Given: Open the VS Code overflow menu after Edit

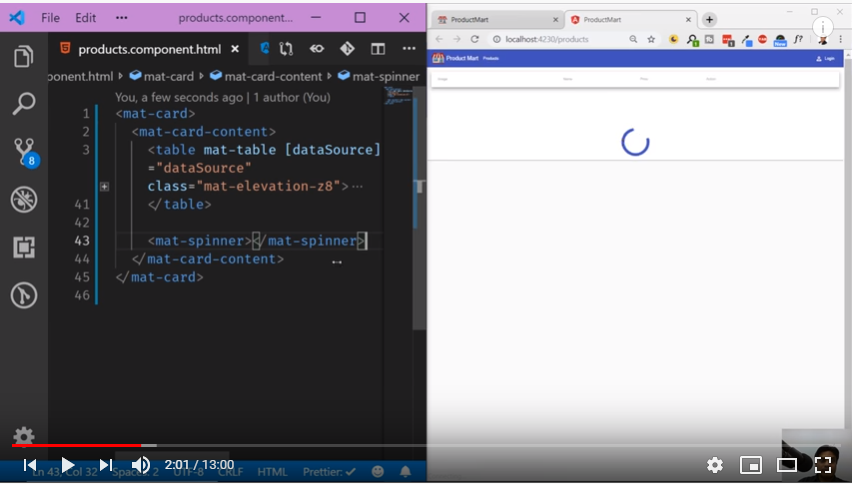Looking at the screenshot, I should coord(121,18).
